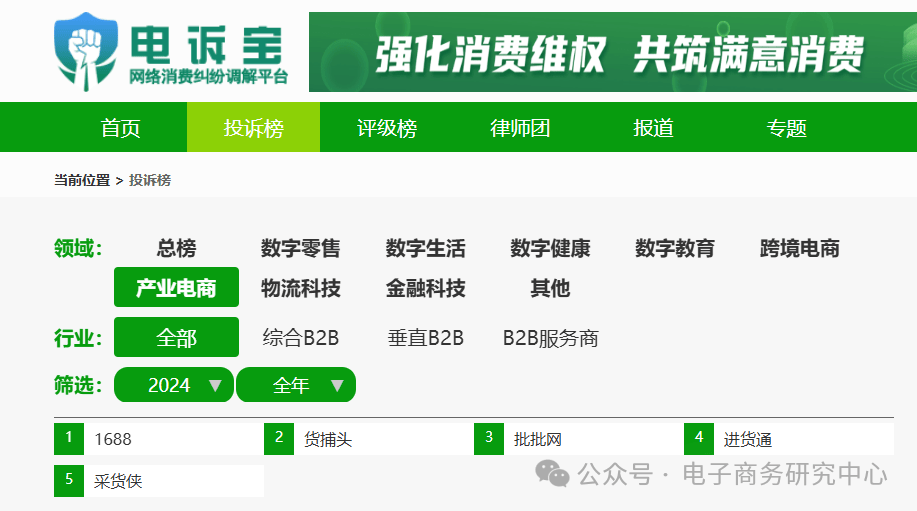Image resolution: width=917 pixels, height=511 pixels.
Task: Click the 当前位置 breadcrumb label
Action: click(82, 180)
